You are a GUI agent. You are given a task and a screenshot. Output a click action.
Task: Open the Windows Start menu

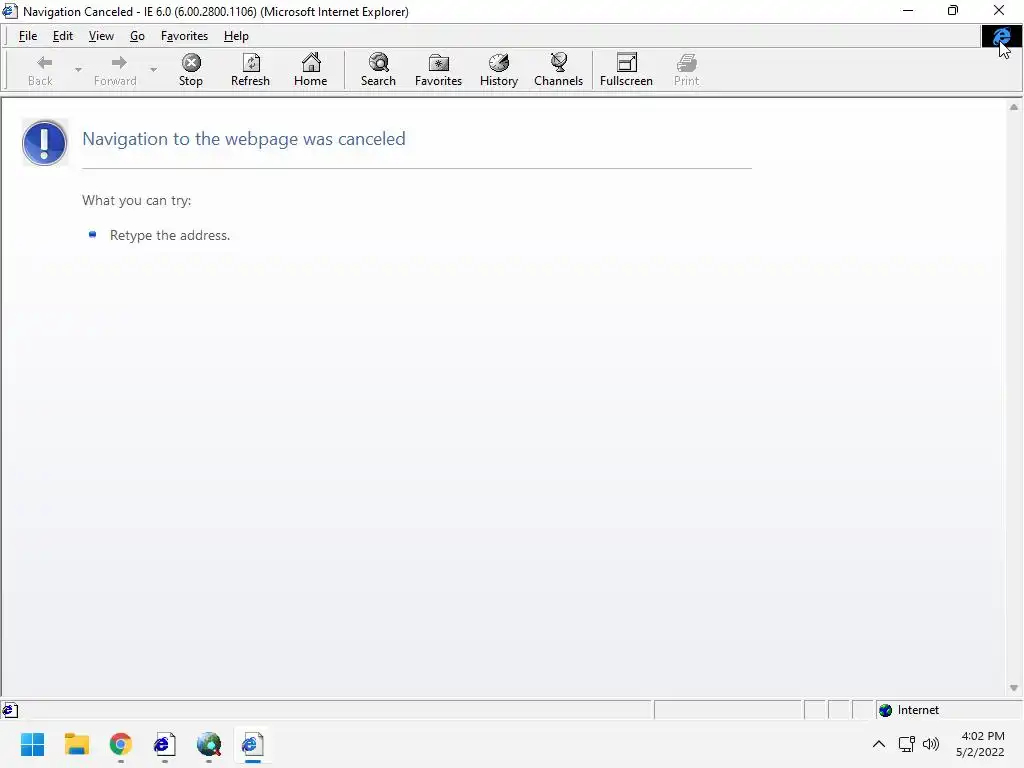[32, 744]
